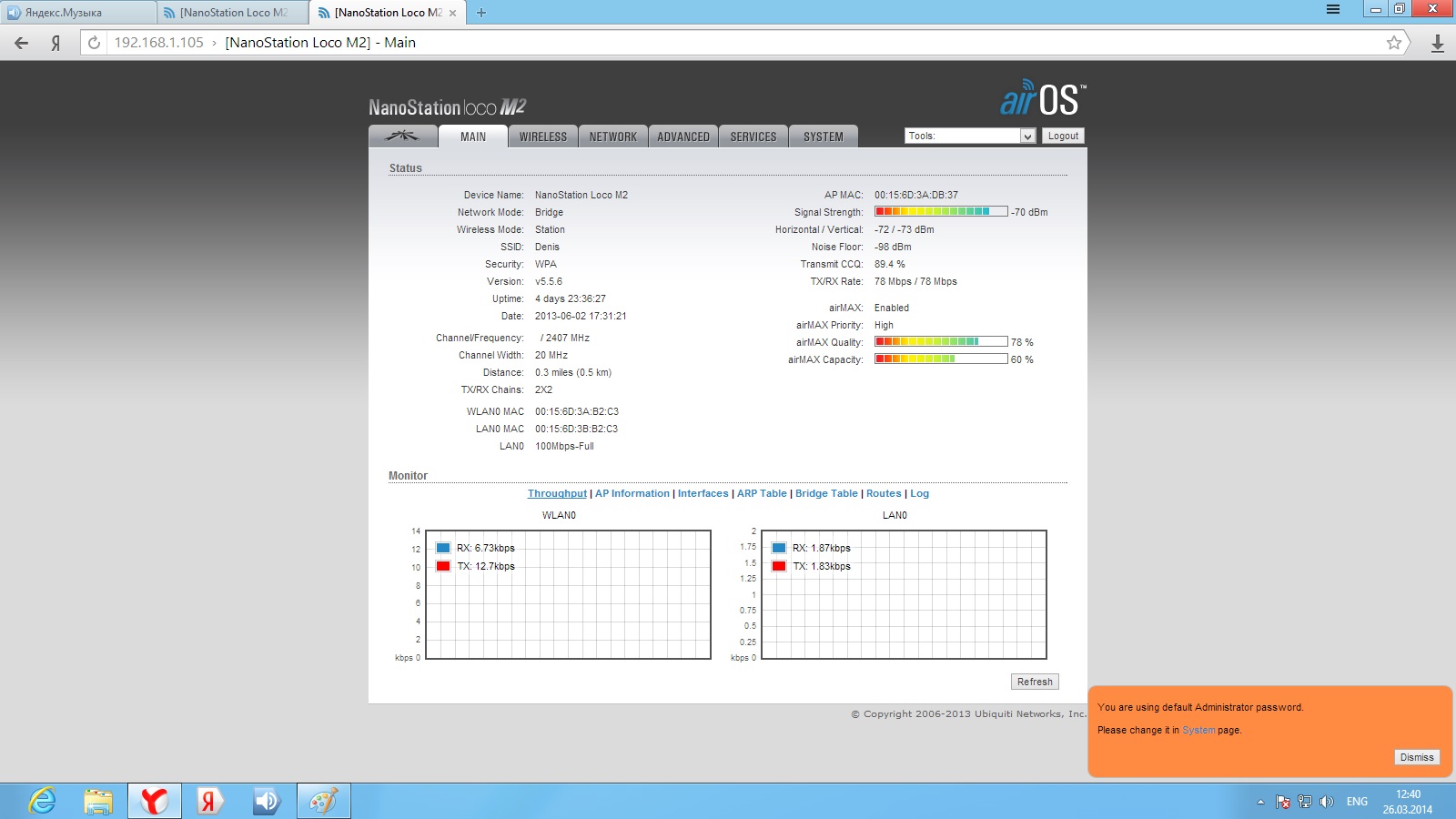Viewport: 1456px width, 819px height.
Task: Open the NETWORK tab
Action: coord(612,136)
